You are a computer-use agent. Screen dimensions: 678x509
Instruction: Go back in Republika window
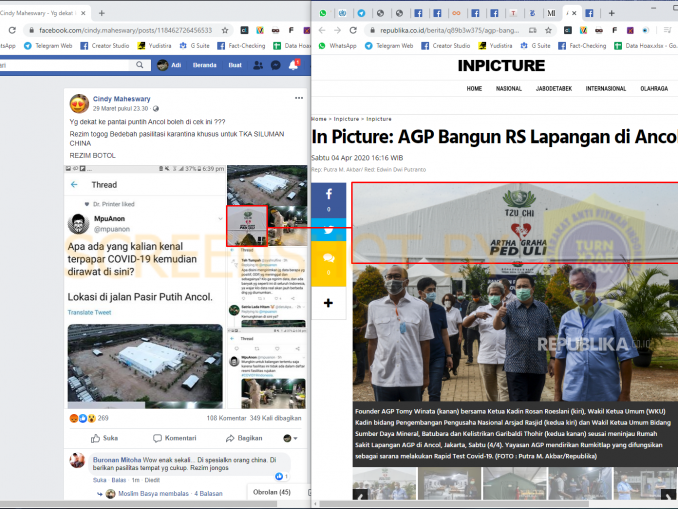[322, 30]
